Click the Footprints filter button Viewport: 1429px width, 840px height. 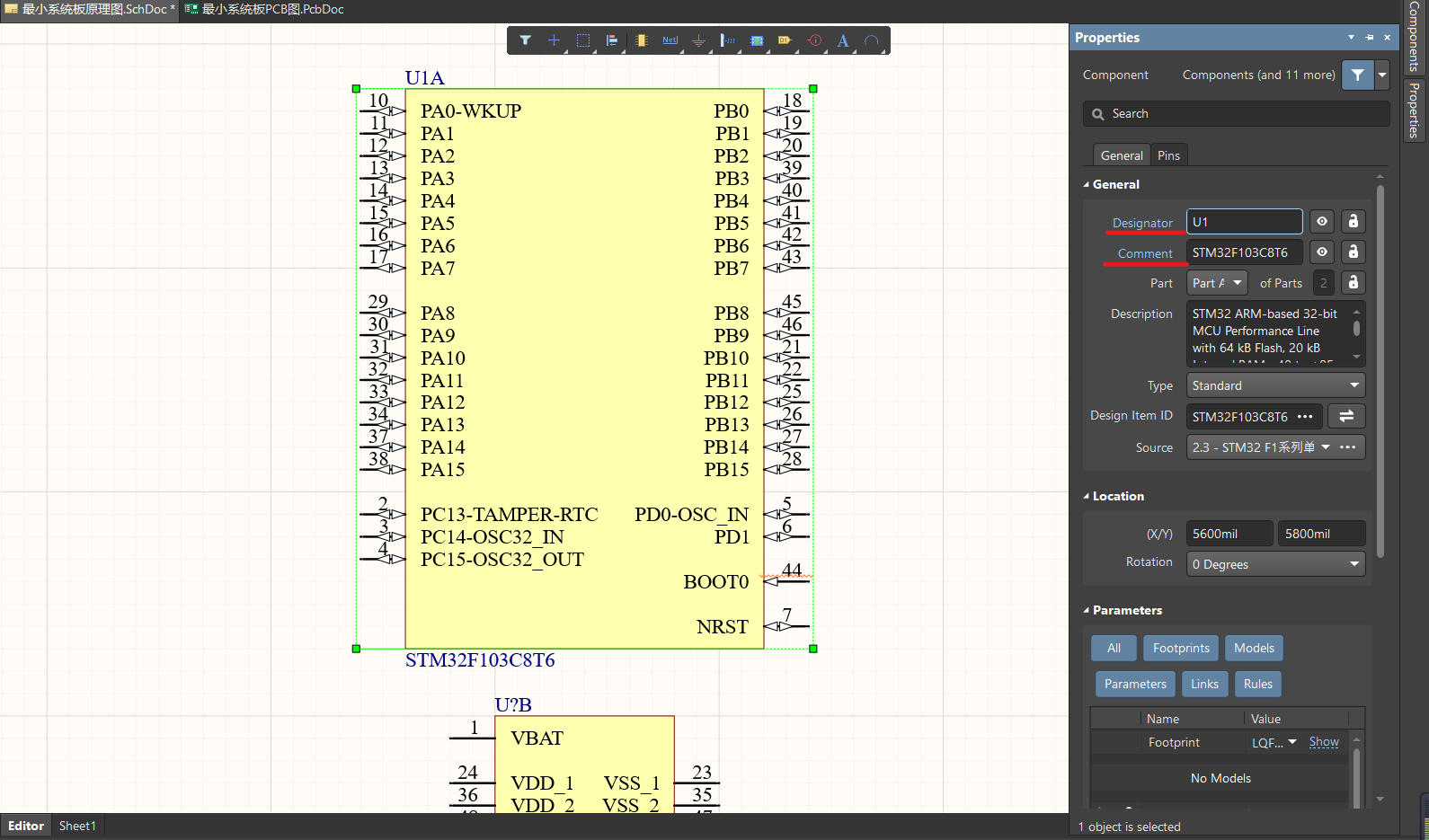tap(1181, 648)
